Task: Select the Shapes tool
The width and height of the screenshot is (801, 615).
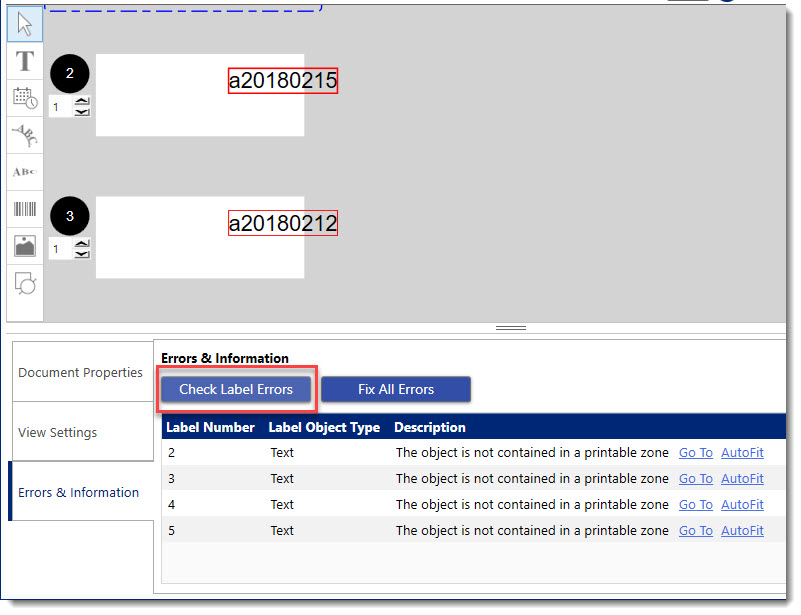Action: coord(25,283)
